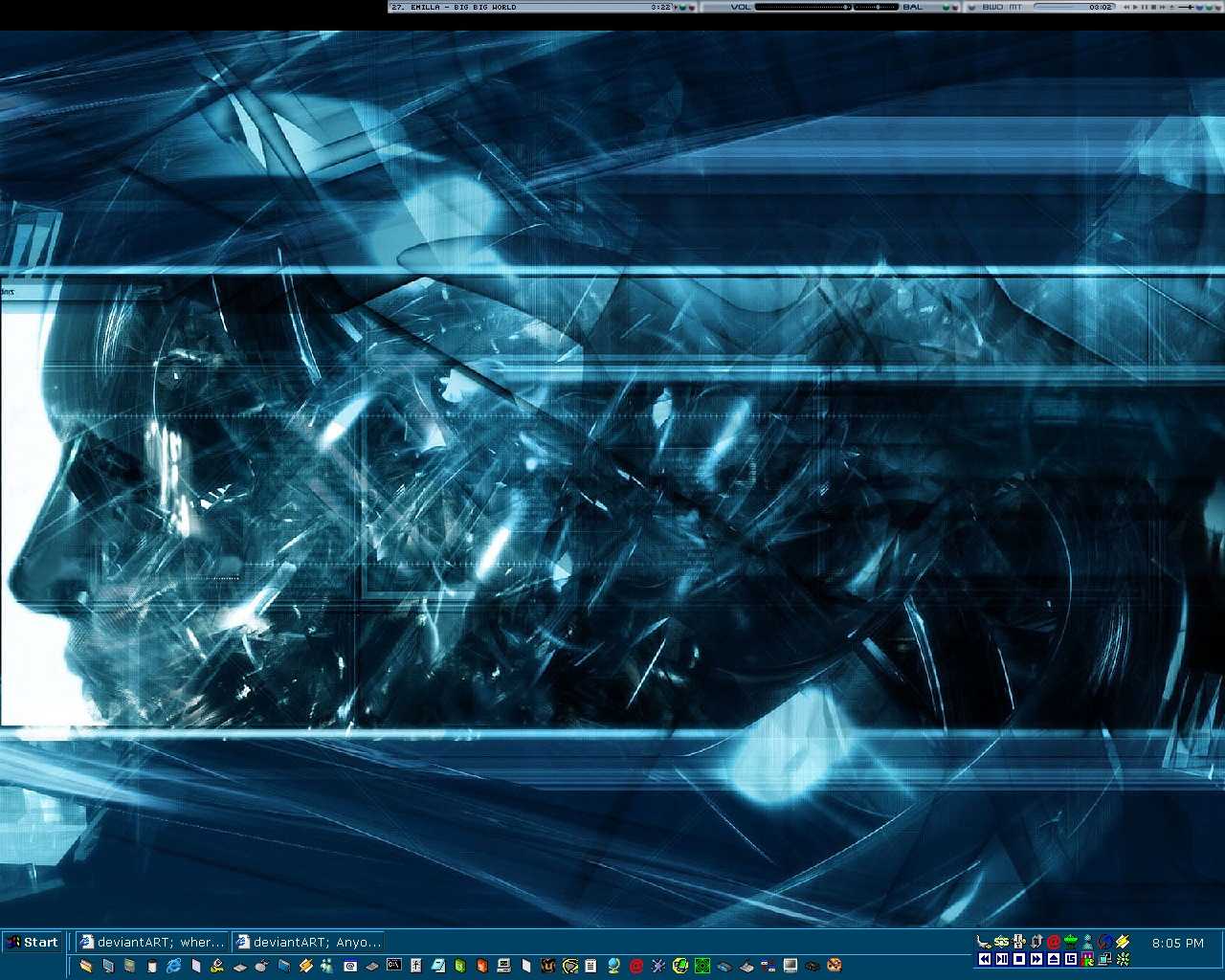1225x980 pixels.
Task: Click the 8:05 PM clock
Action: pyautogui.click(x=1178, y=943)
